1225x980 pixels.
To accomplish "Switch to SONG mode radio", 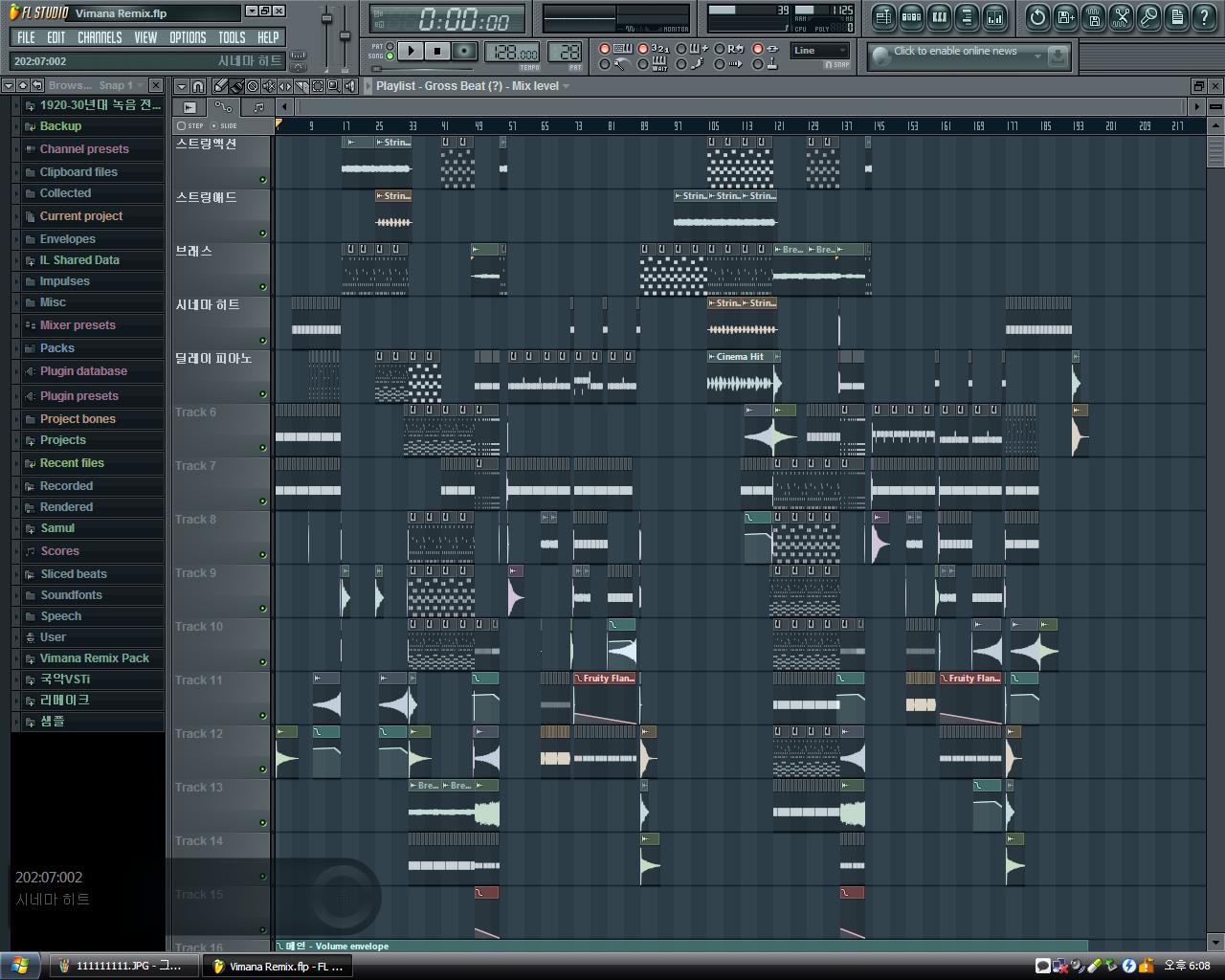I will [390, 56].
